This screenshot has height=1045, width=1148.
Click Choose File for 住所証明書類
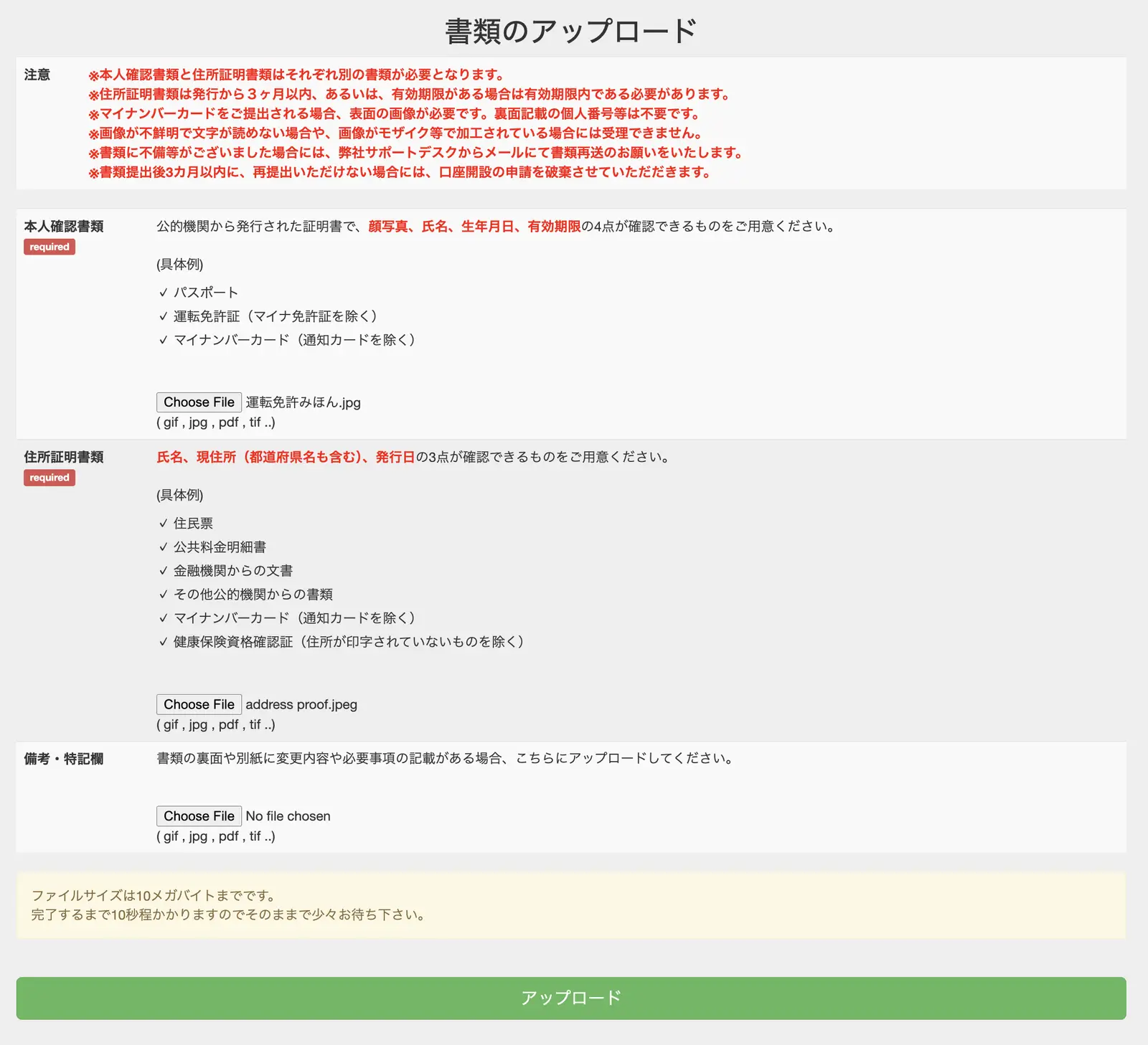[x=199, y=704]
